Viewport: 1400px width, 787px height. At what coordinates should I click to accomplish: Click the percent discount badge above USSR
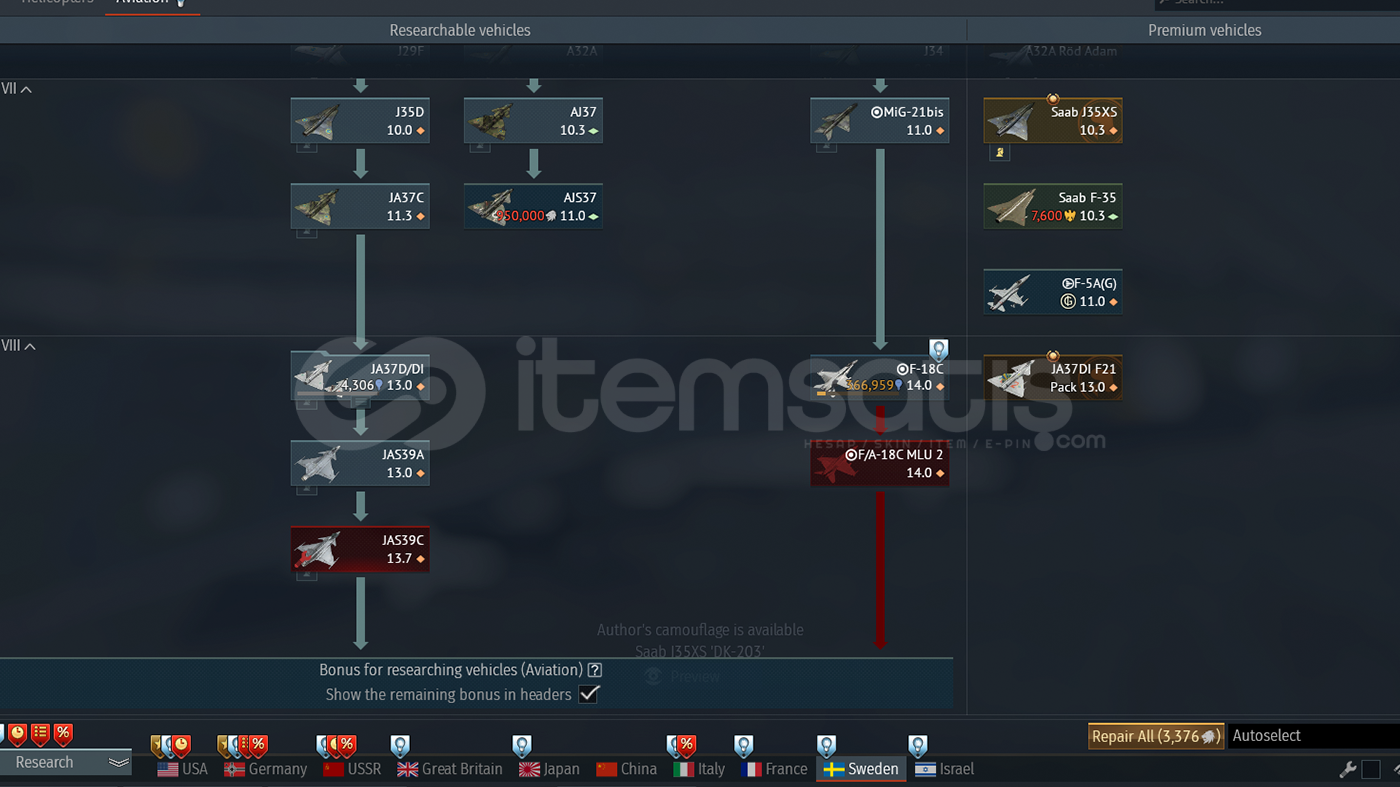click(x=346, y=746)
